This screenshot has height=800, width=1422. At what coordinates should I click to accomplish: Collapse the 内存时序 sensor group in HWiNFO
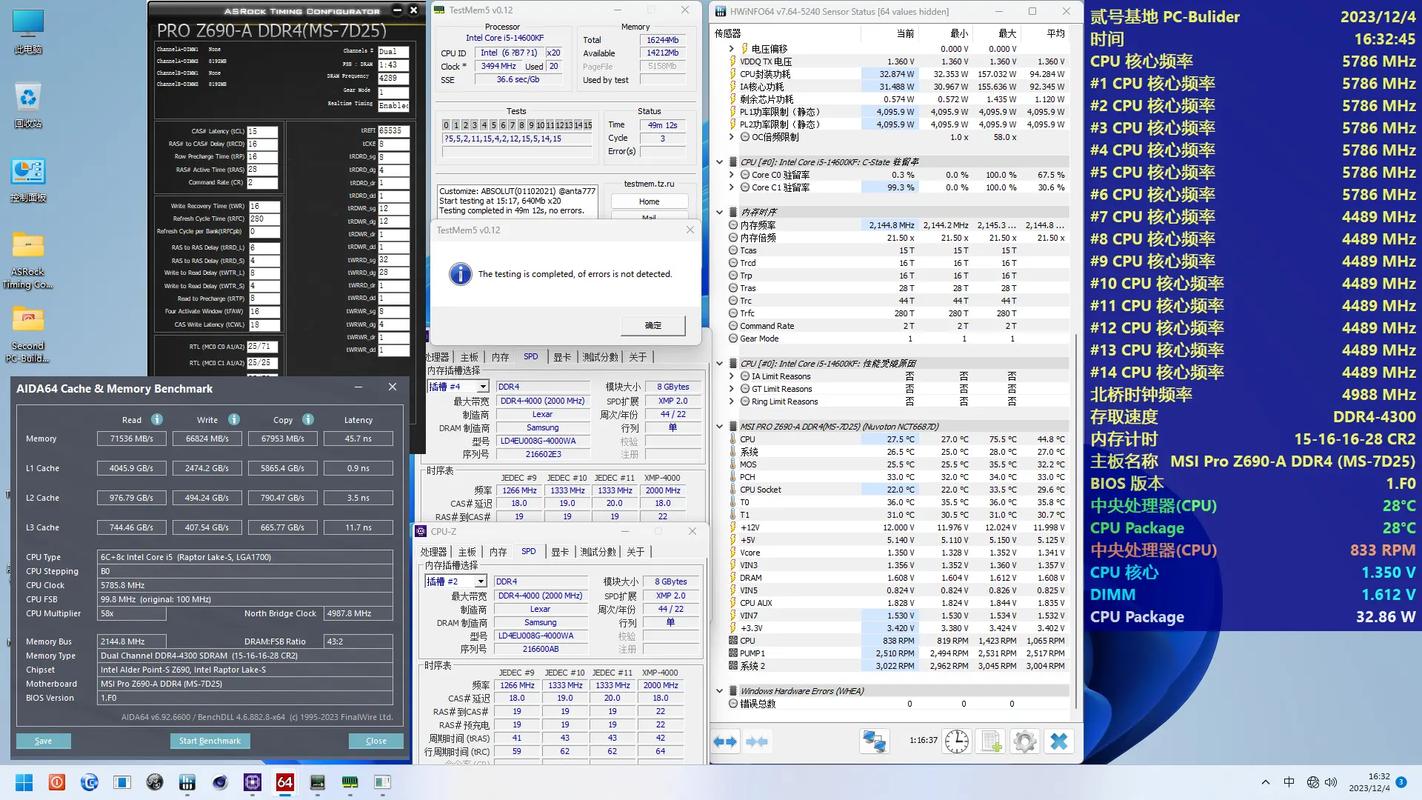[x=719, y=212]
